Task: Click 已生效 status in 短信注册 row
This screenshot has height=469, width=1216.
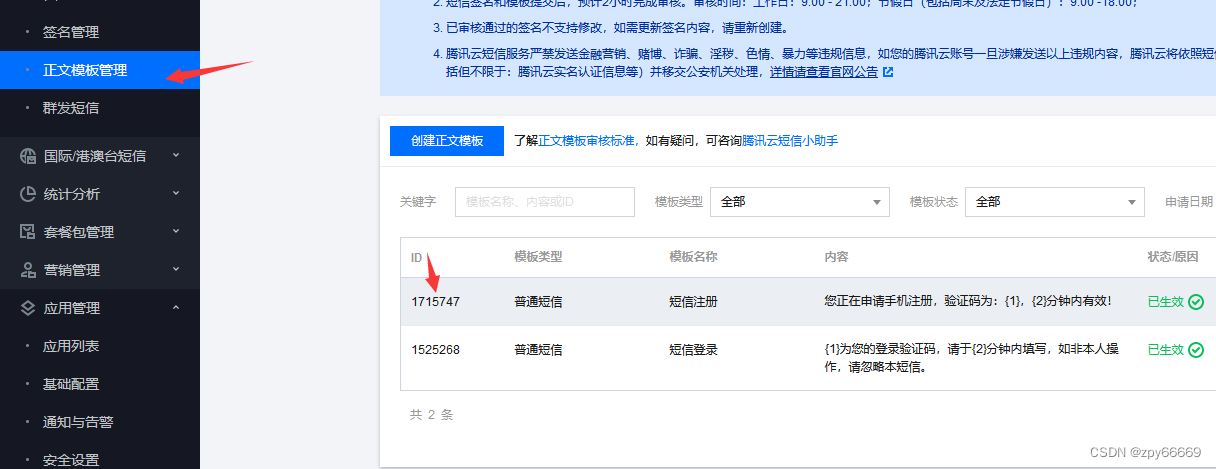Action: point(1165,301)
